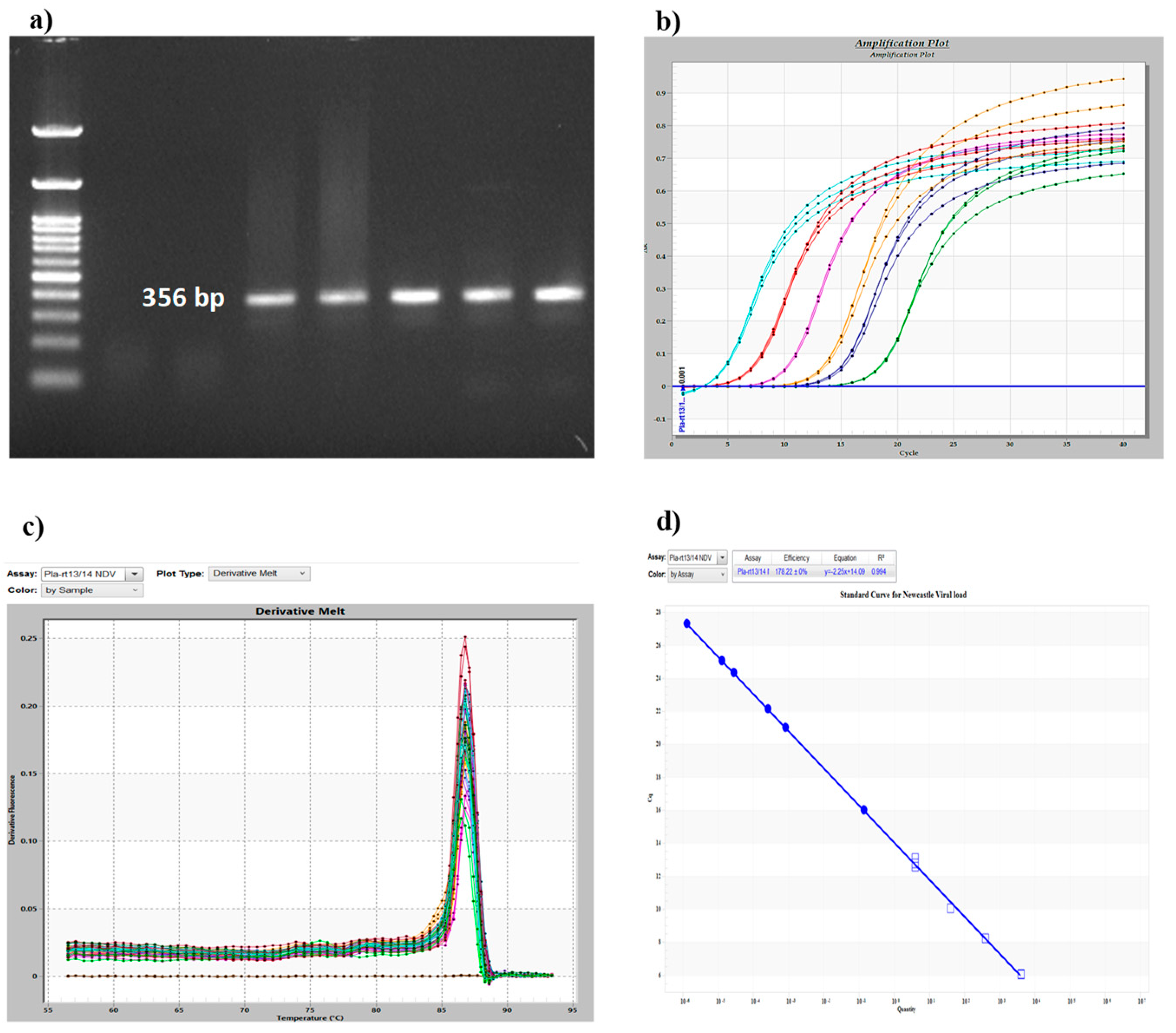Click the topmost blue dot on standard curve
The image size is (1176, 1033).
tap(687, 623)
